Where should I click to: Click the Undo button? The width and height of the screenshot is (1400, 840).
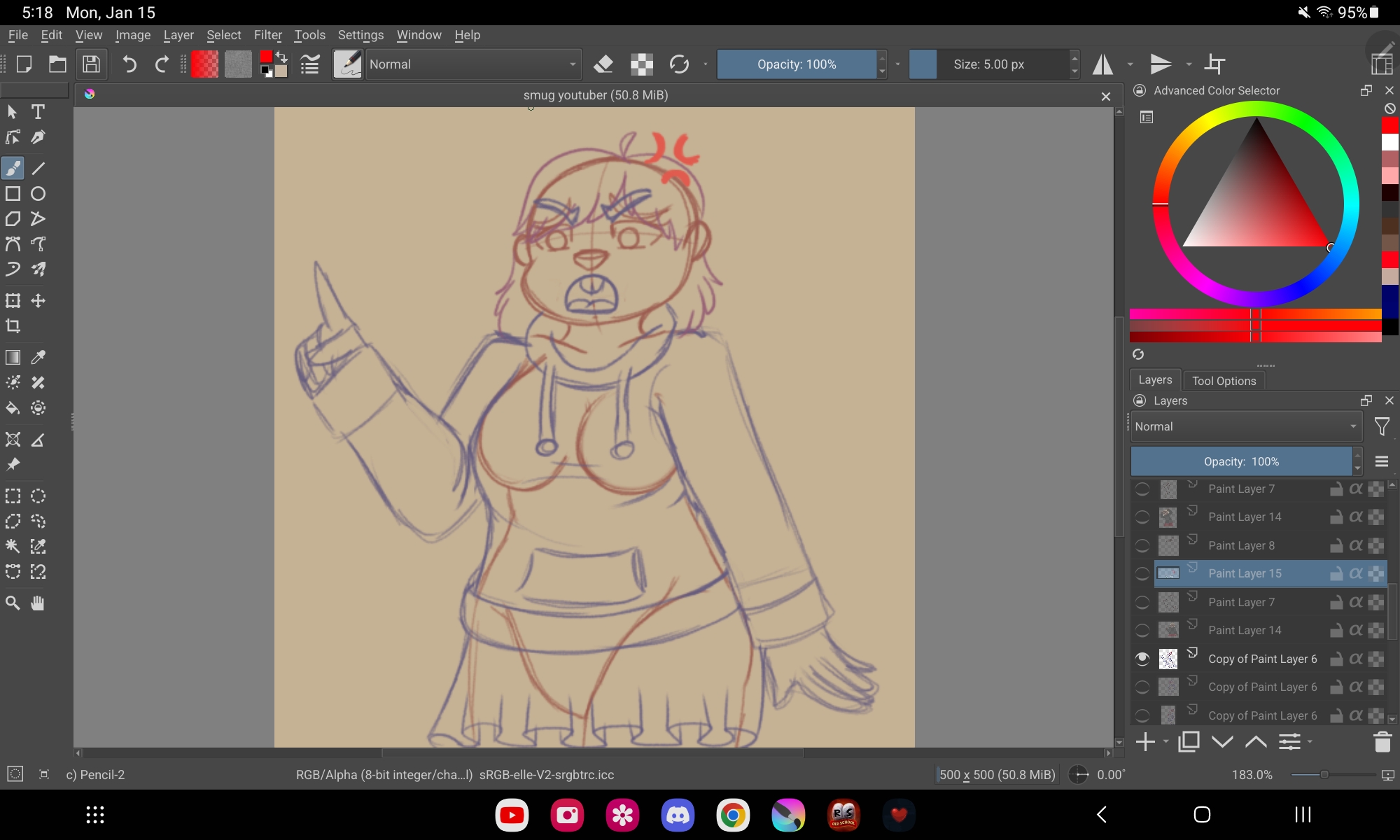[x=129, y=64]
